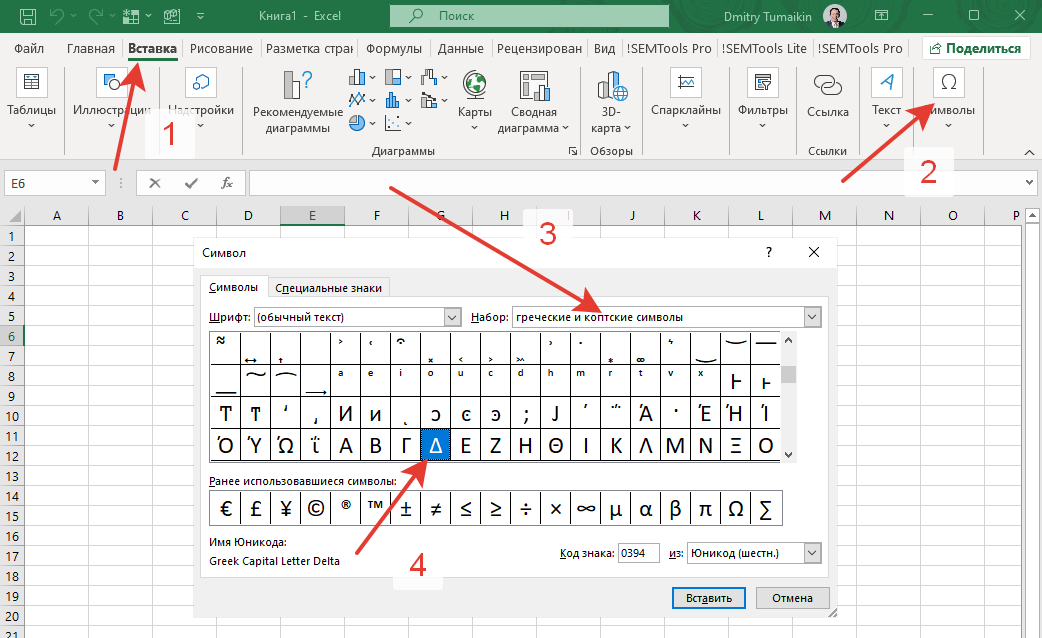This screenshot has height=638, width=1042.
Task: Click the Cancel (Отмена) button
Action: (x=792, y=598)
